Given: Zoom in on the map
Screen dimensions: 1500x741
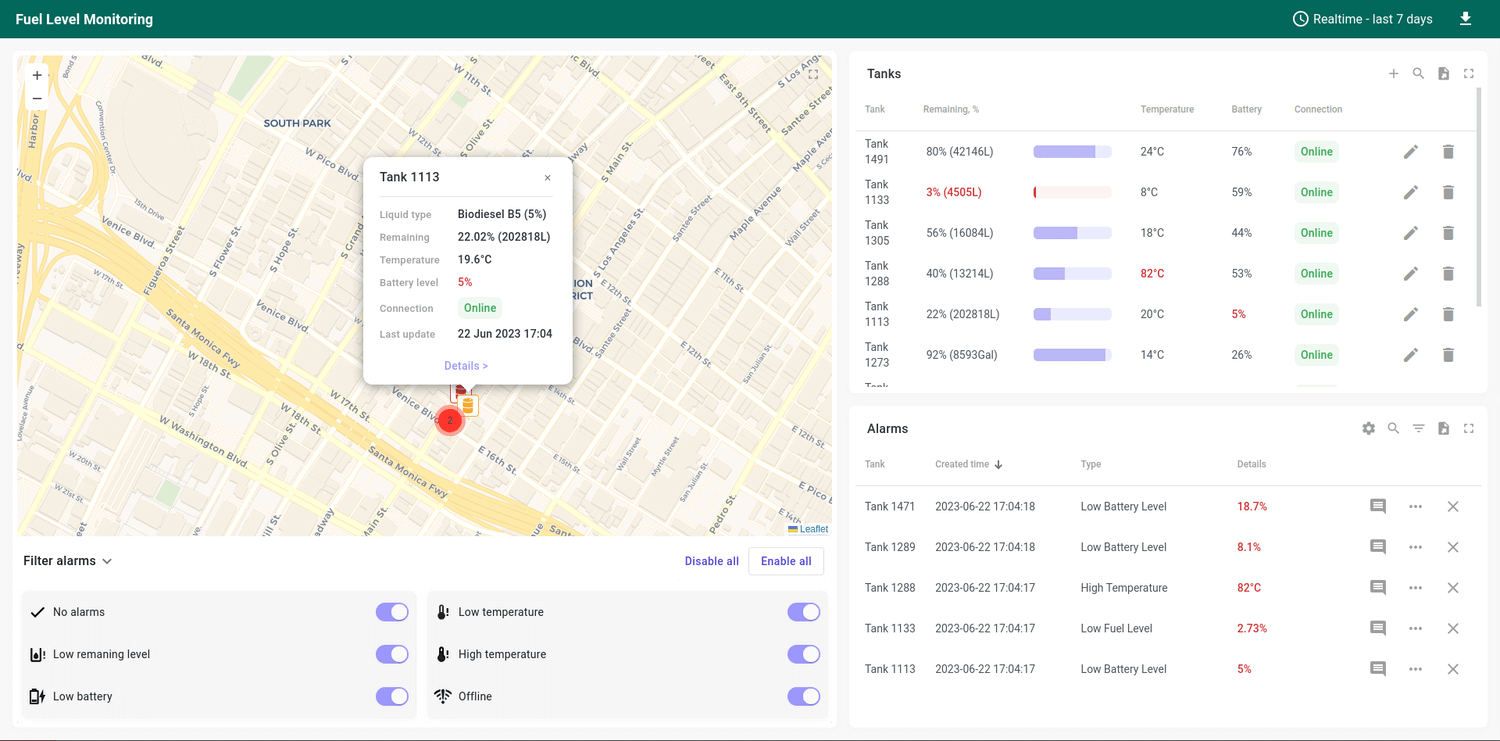Looking at the screenshot, I should 37,74.
